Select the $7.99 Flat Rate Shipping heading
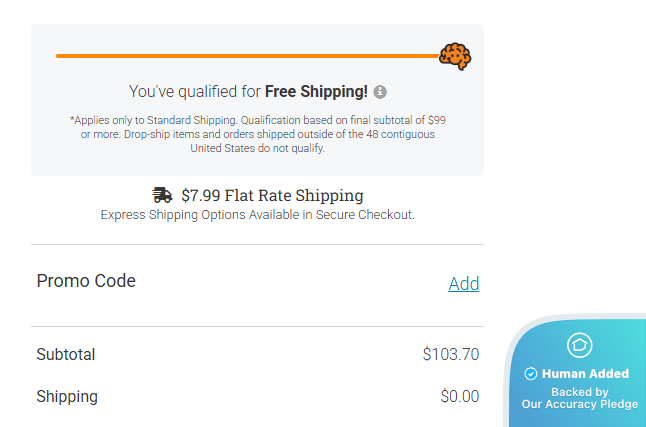Image resolution: width=646 pixels, height=427 pixels. click(x=272, y=196)
